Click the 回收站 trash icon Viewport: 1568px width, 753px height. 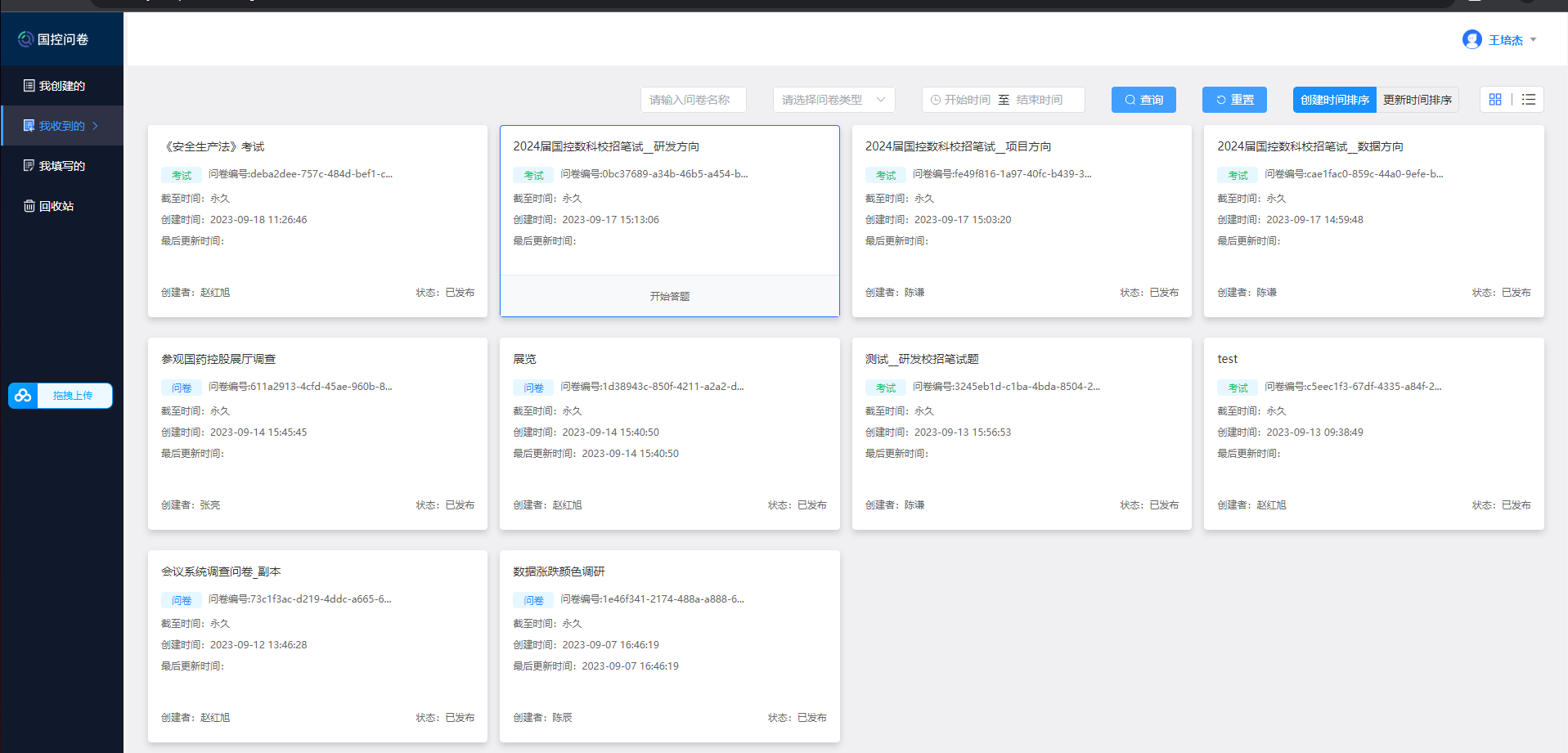pos(29,206)
